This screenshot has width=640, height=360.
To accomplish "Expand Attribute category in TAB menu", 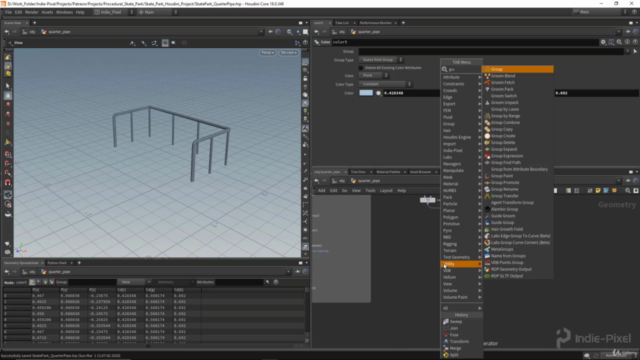I will click(x=461, y=77).
